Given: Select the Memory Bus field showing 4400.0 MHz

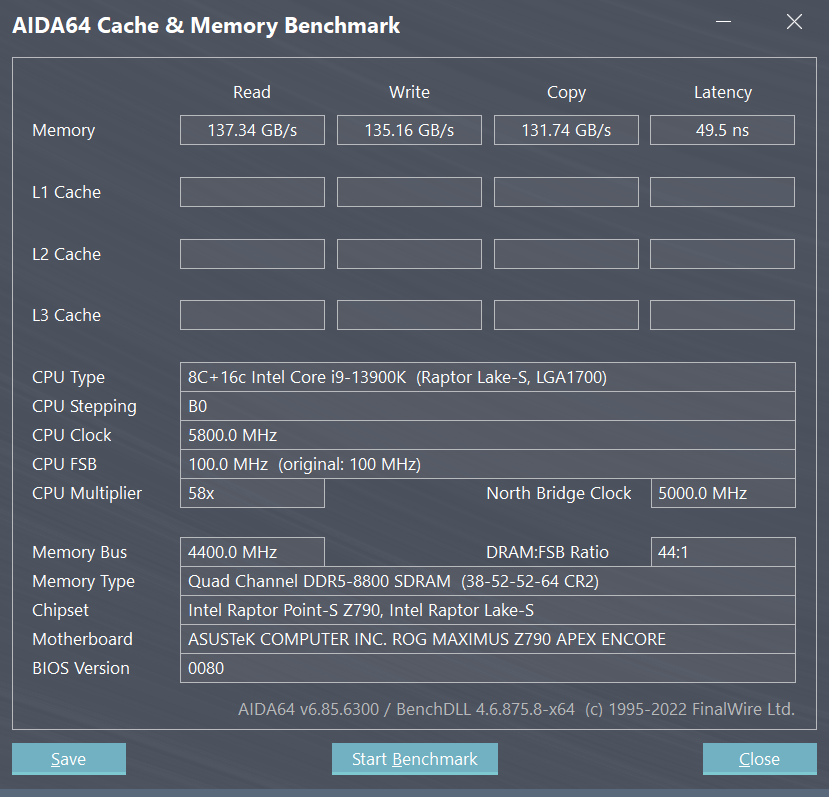Looking at the screenshot, I should click(251, 551).
